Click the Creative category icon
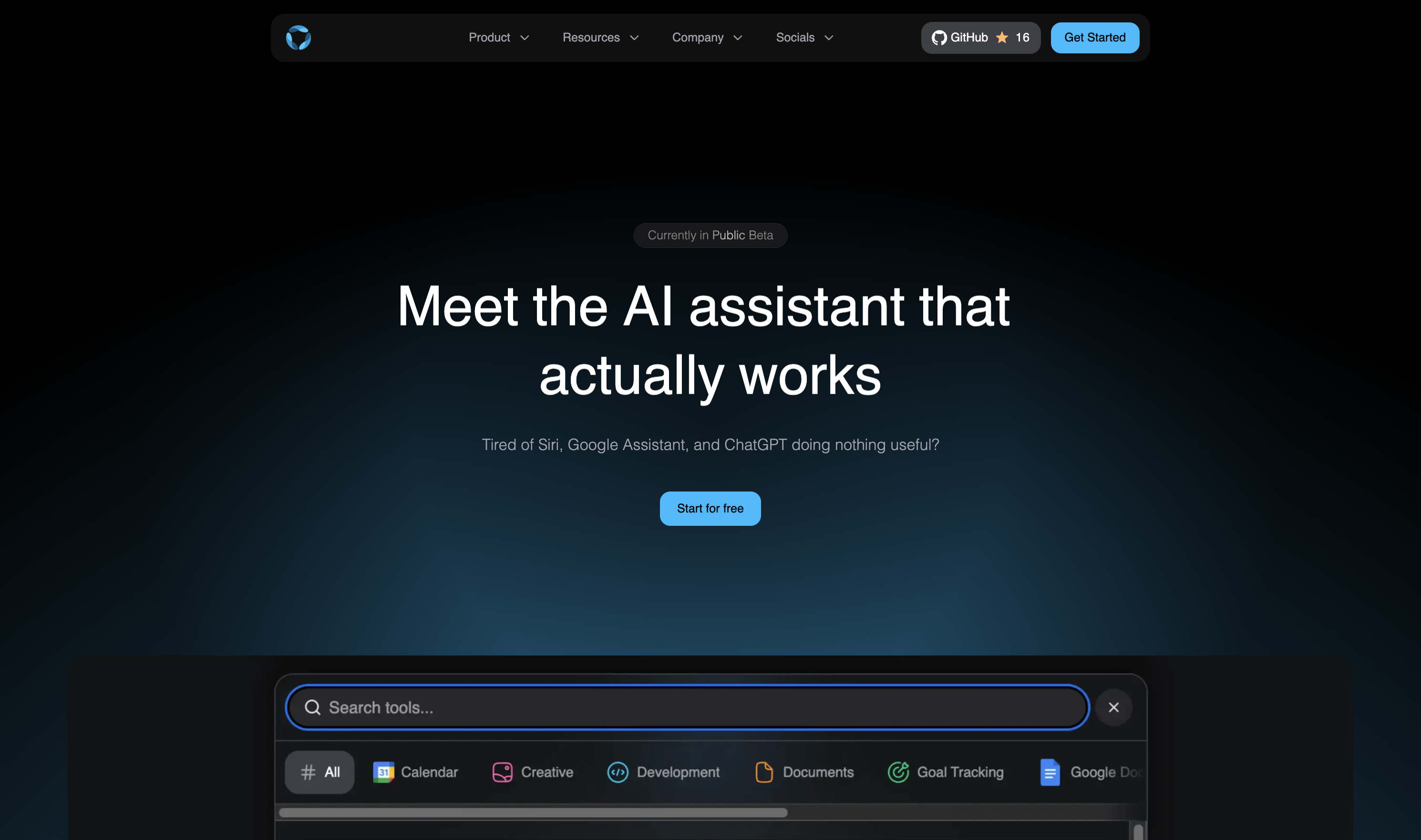 click(x=502, y=772)
